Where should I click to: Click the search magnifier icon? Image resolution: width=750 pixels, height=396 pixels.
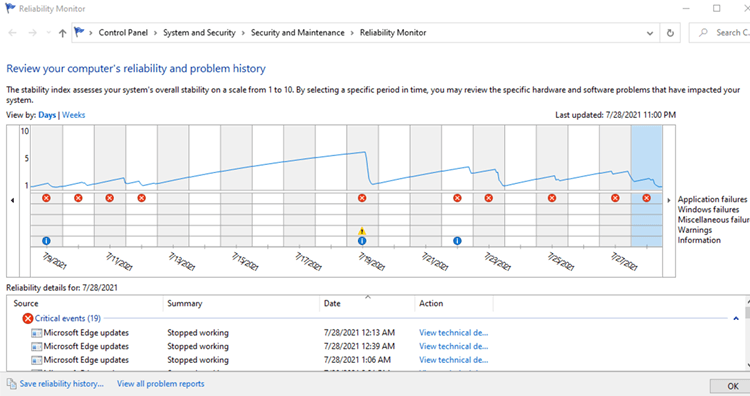click(703, 33)
